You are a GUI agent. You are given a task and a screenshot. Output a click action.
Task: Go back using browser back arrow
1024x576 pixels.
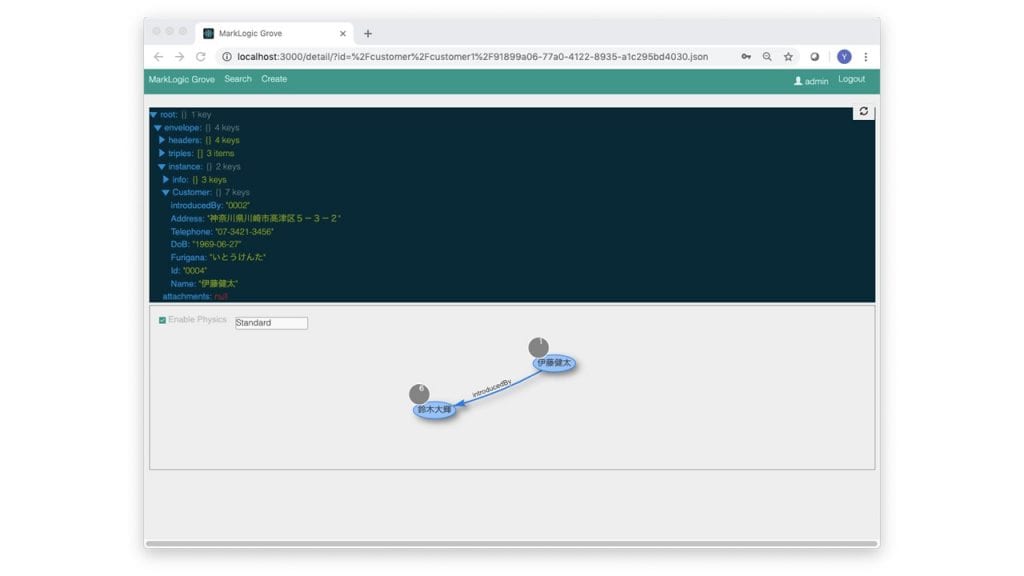[158, 57]
